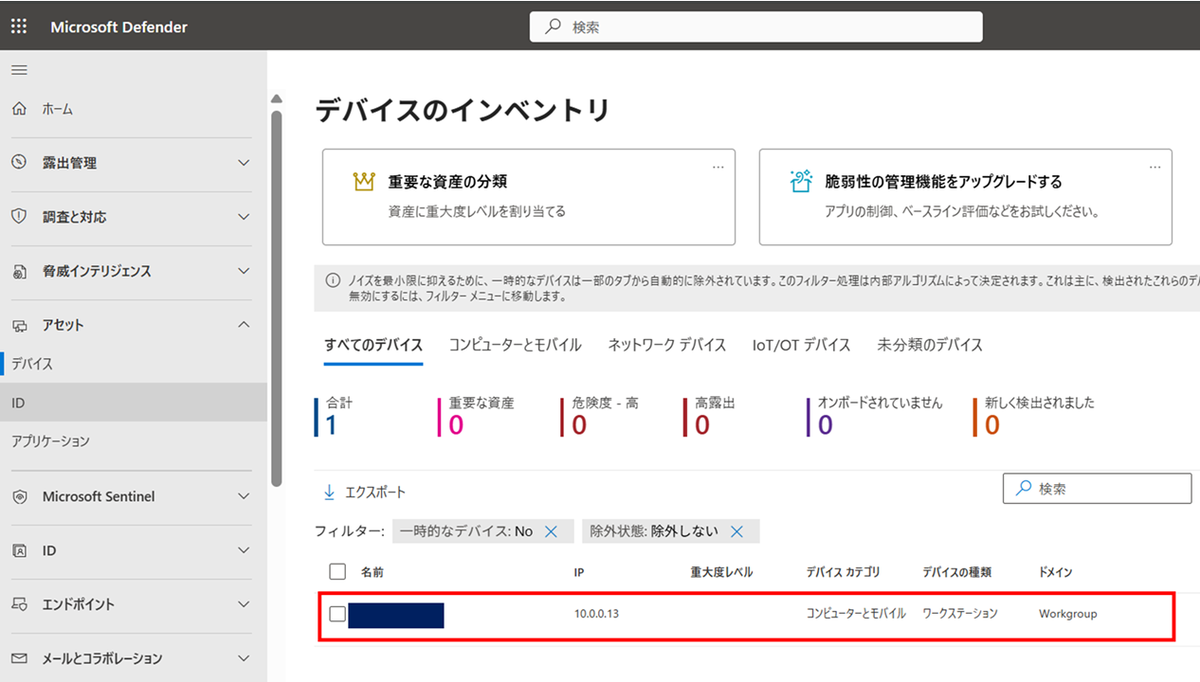The width and height of the screenshot is (1200, 682).
Task: Open more options on 脆弱性の管理機能 card
Action: [x=1155, y=167]
